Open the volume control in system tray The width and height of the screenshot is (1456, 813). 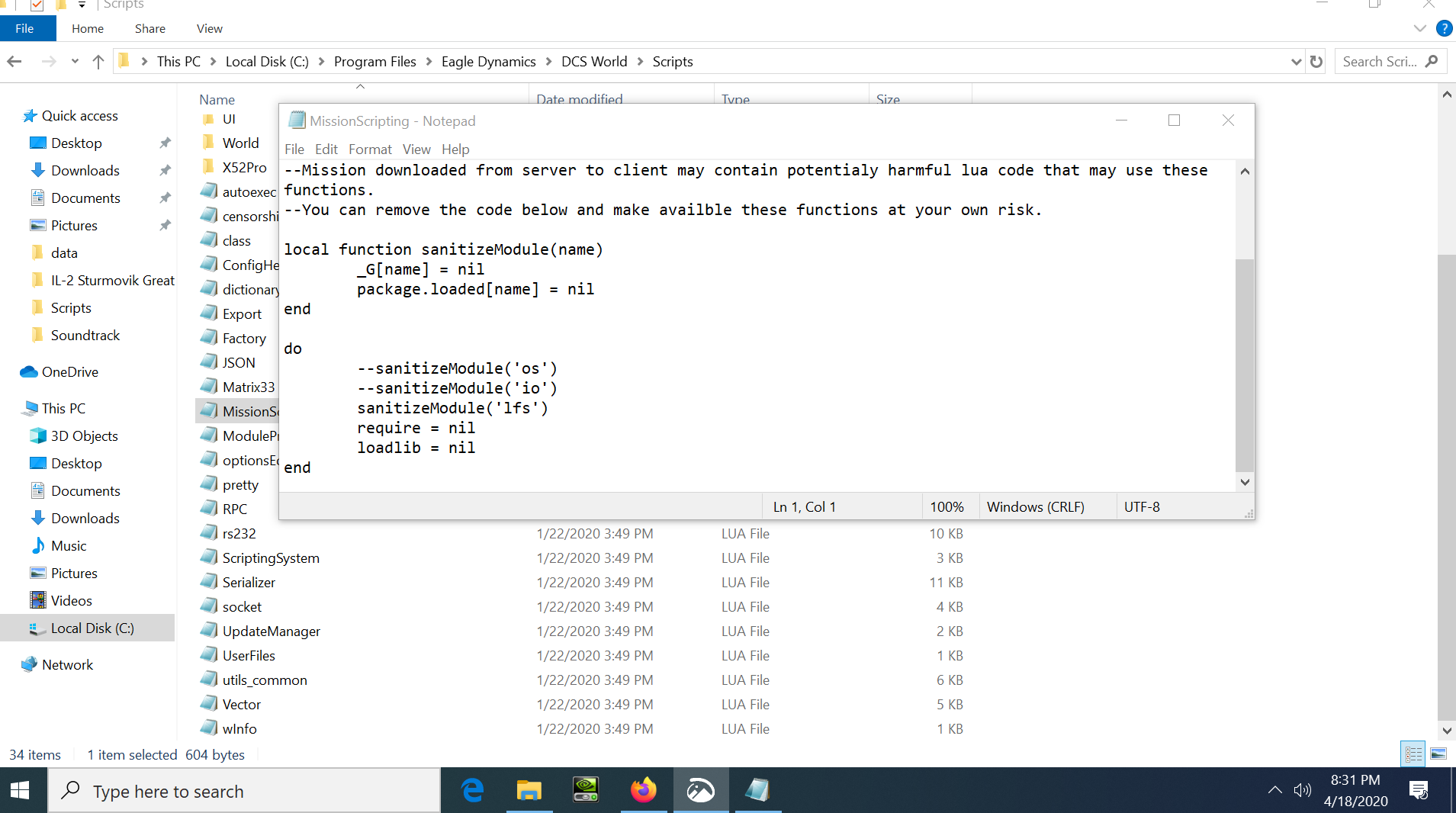1302,791
